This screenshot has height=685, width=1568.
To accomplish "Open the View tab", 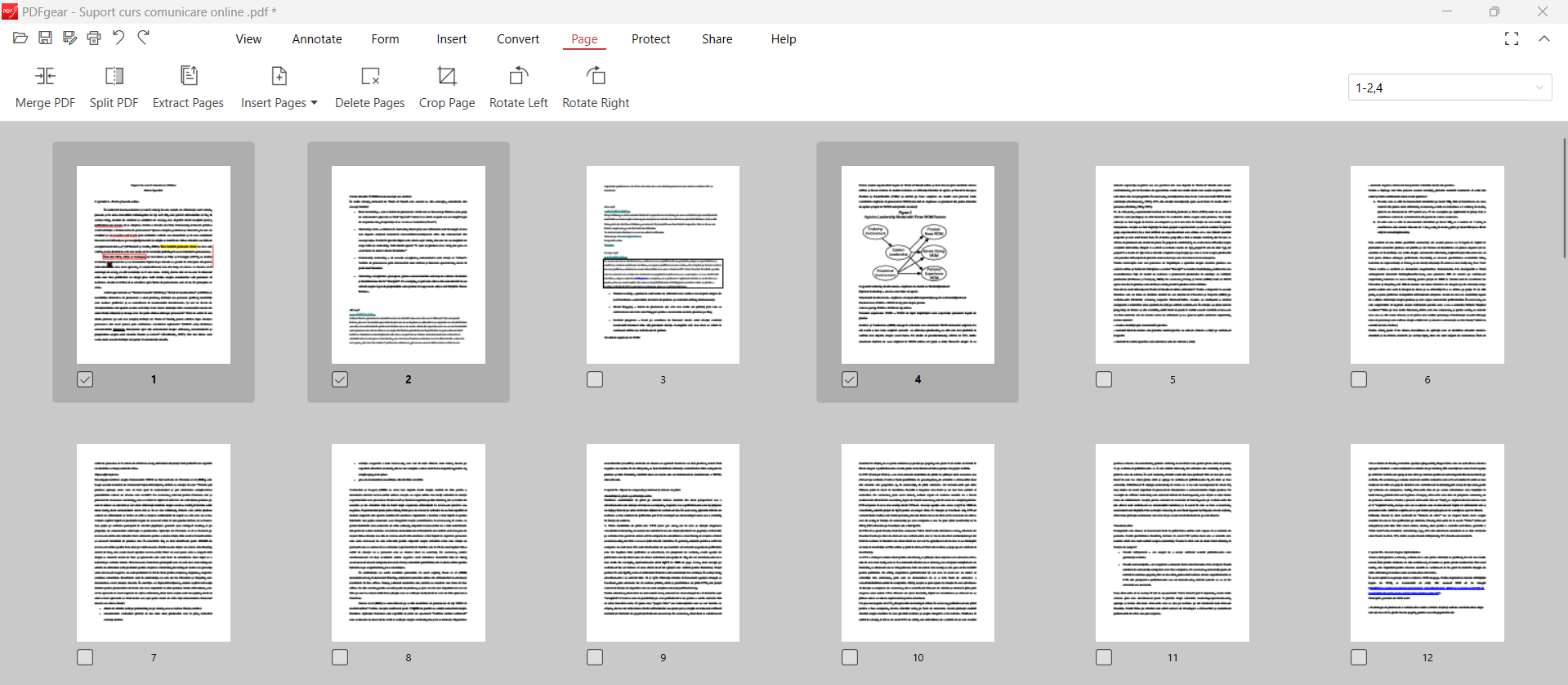I will tap(248, 39).
